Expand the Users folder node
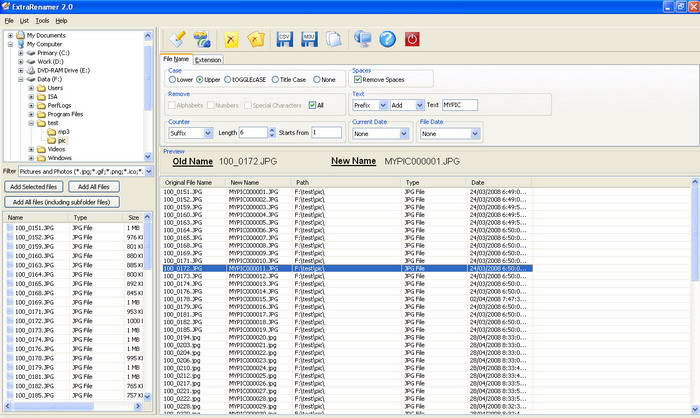The width and height of the screenshot is (700, 418). point(31,88)
